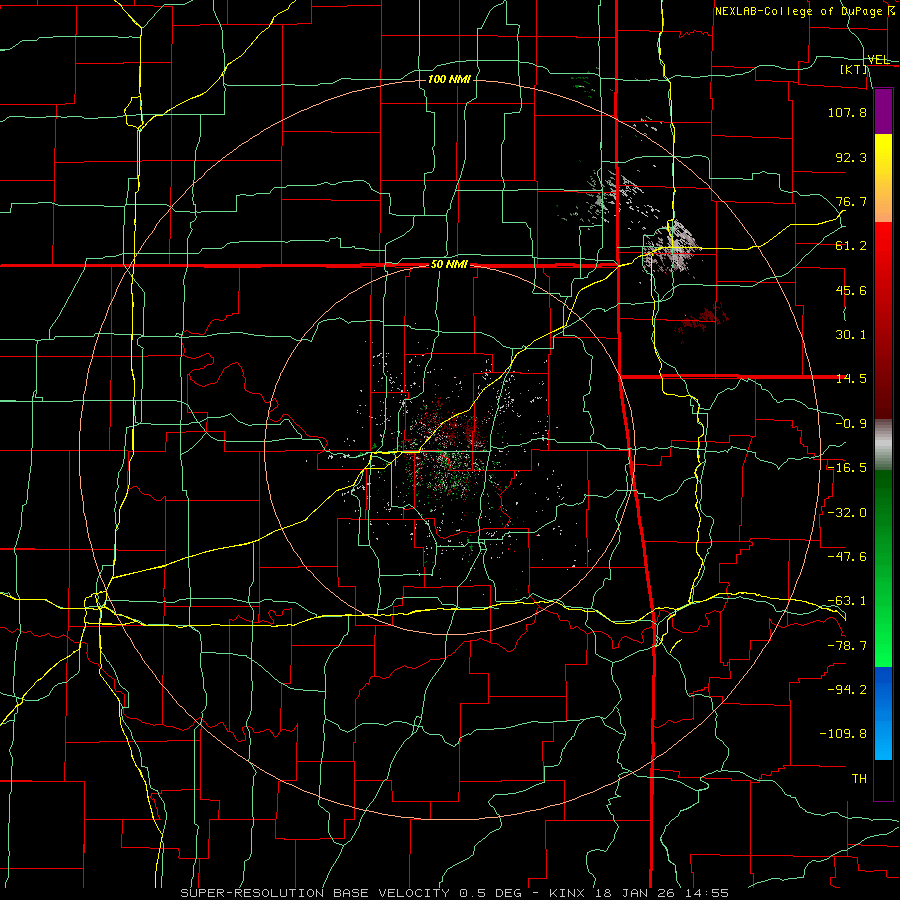The image size is (900, 900).
Task: Click the VEL legend title
Action: coord(879,60)
